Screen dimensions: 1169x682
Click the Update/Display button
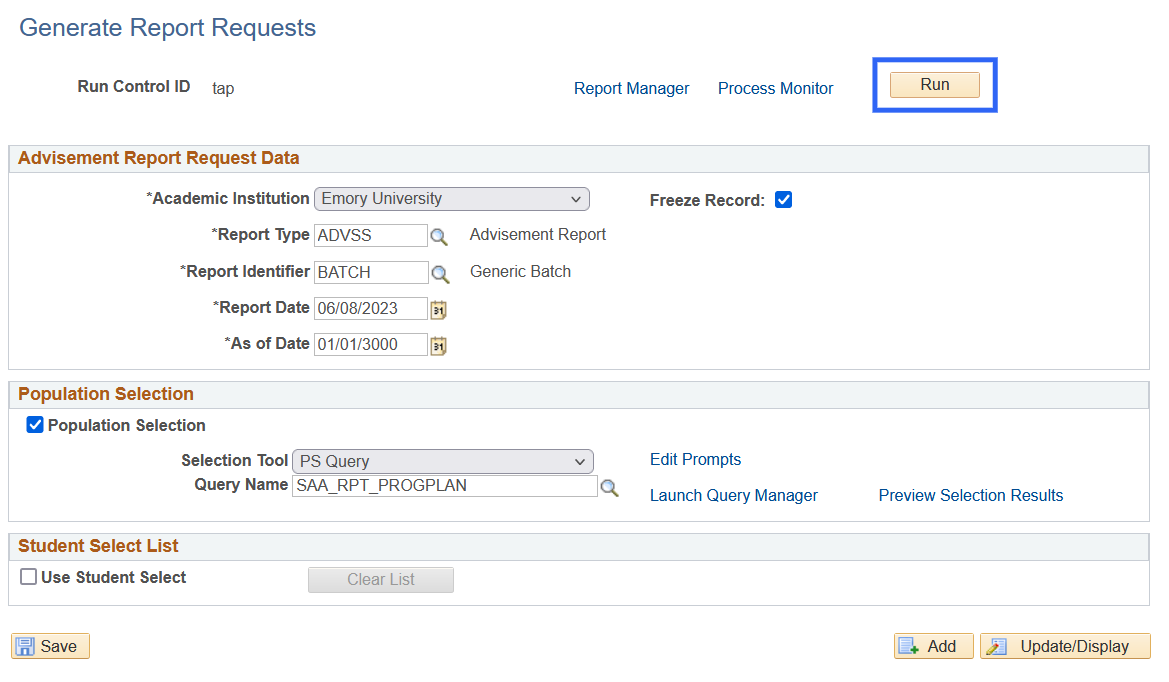point(1065,647)
